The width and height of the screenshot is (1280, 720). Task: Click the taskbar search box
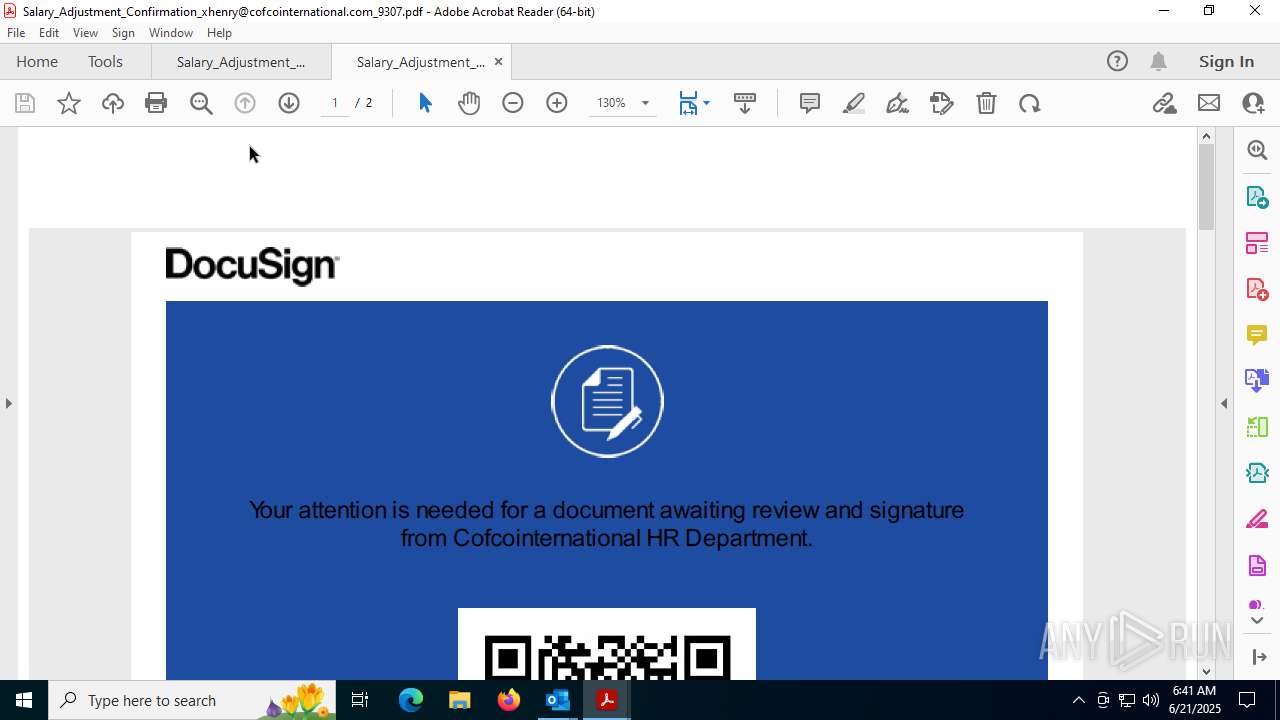(x=192, y=700)
